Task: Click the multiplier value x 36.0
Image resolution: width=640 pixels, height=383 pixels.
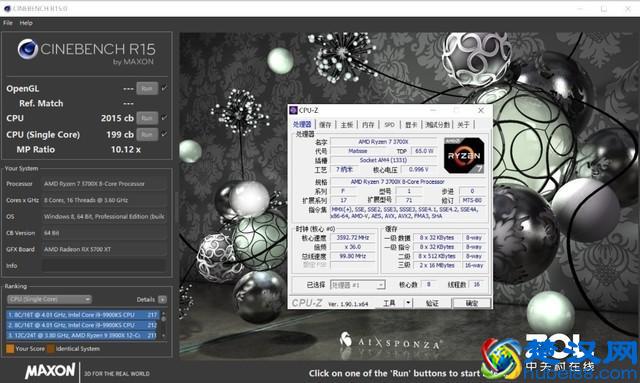Action: (353, 247)
